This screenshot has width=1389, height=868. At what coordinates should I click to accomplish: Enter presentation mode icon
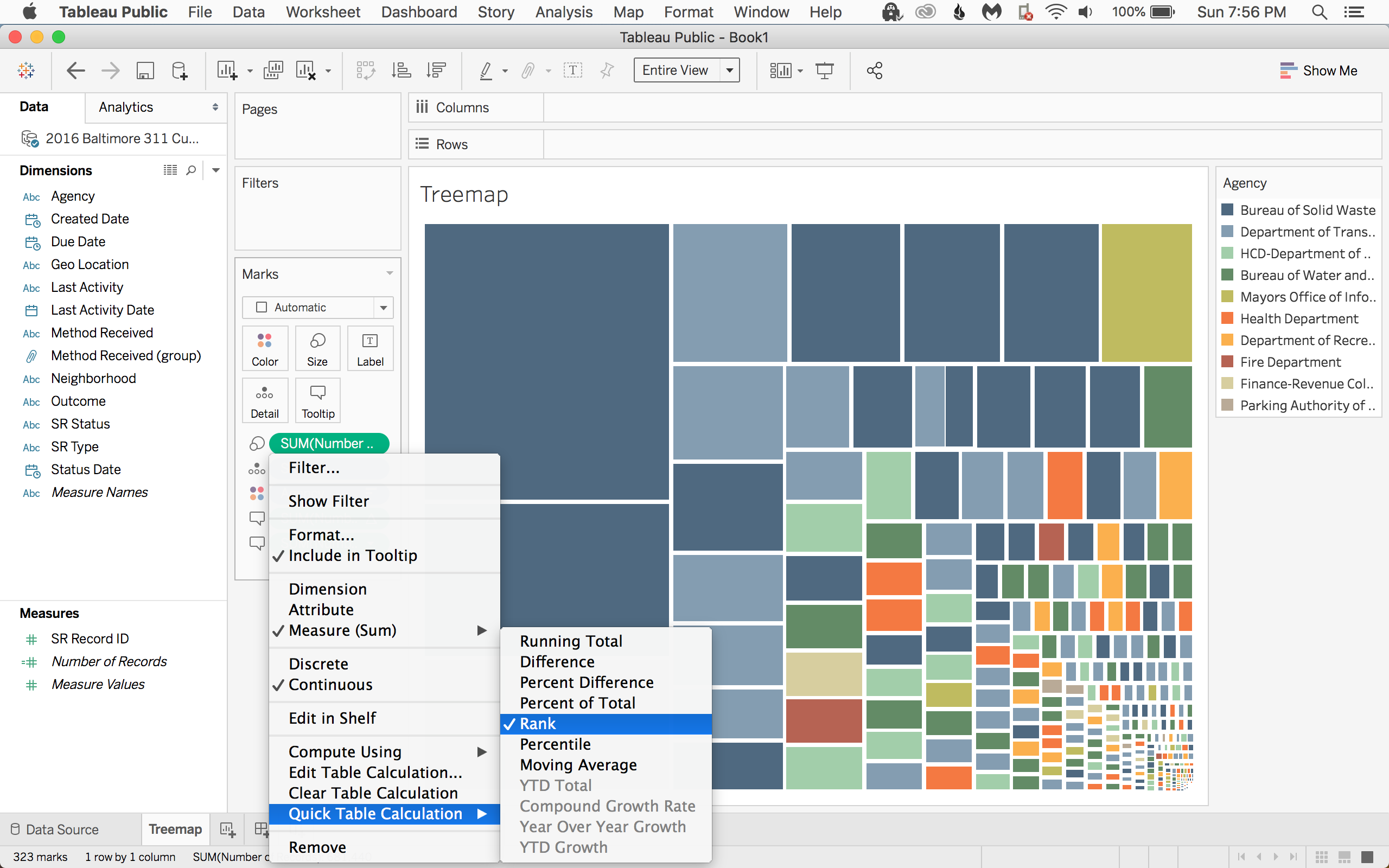coord(825,71)
